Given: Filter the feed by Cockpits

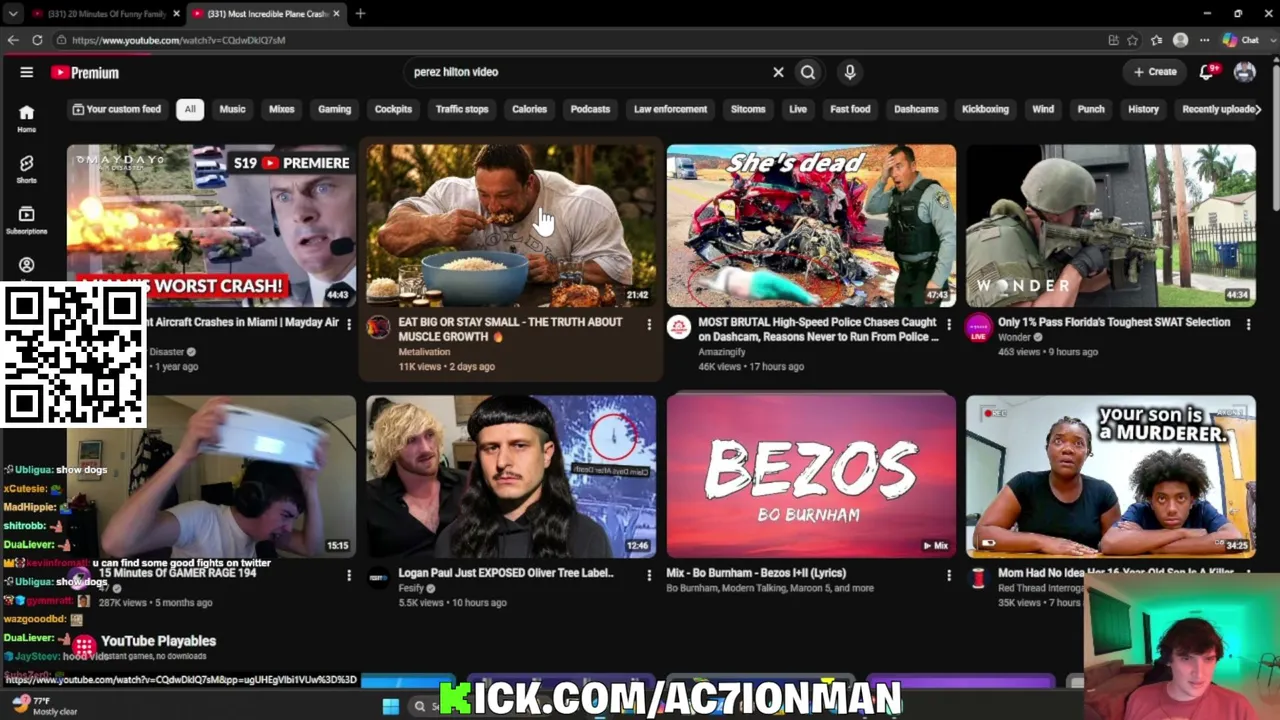Looking at the screenshot, I should coord(393,109).
